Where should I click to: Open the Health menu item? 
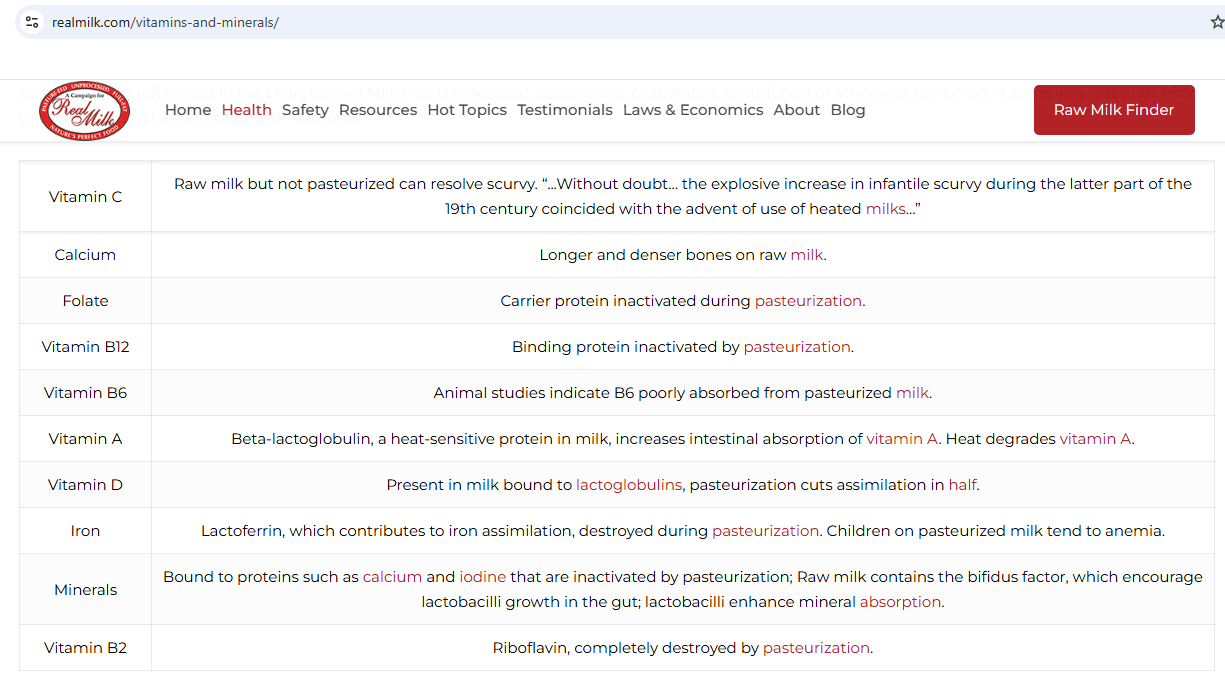[x=247, y=110]
